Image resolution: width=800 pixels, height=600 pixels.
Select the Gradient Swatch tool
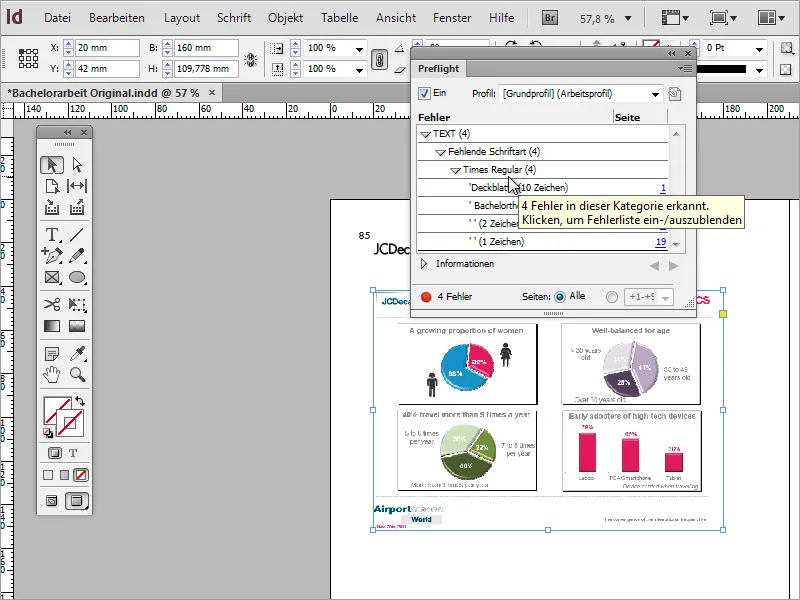pos(52,326)
